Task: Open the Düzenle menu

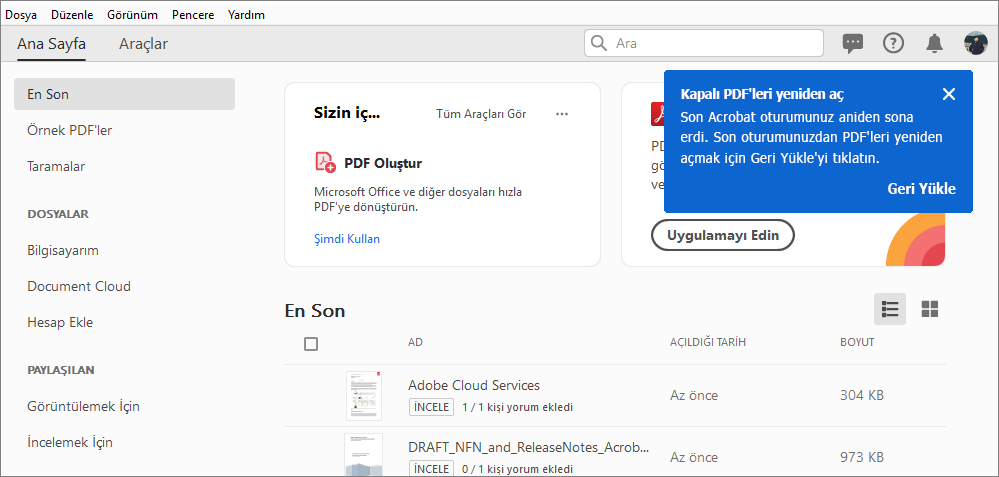Action: tap(72, 15)
